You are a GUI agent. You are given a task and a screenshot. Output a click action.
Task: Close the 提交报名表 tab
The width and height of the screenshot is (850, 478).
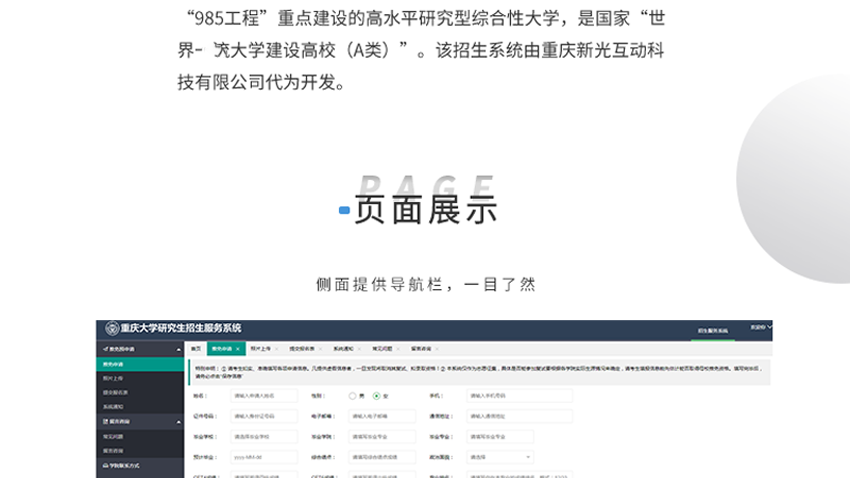[x=320, y=349]
